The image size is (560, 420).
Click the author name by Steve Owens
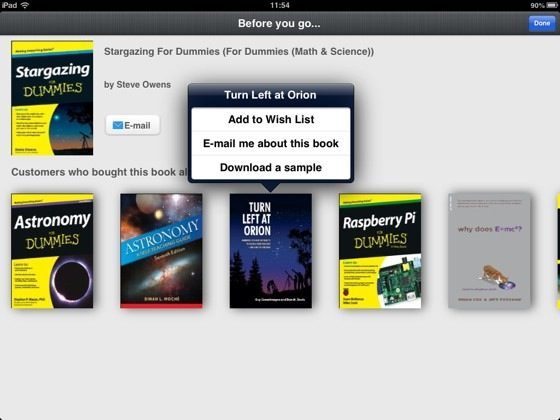coord(138,85)
